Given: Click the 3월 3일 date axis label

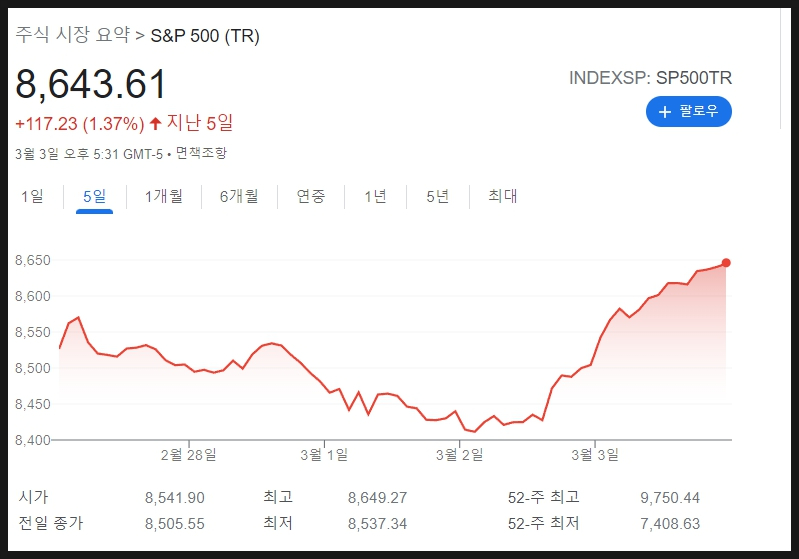Looking at the screenshot, I should 595,455.
